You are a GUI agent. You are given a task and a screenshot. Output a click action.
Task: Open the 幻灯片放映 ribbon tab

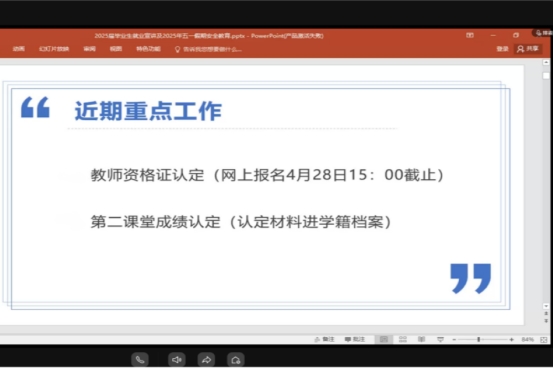pos(54,49)
